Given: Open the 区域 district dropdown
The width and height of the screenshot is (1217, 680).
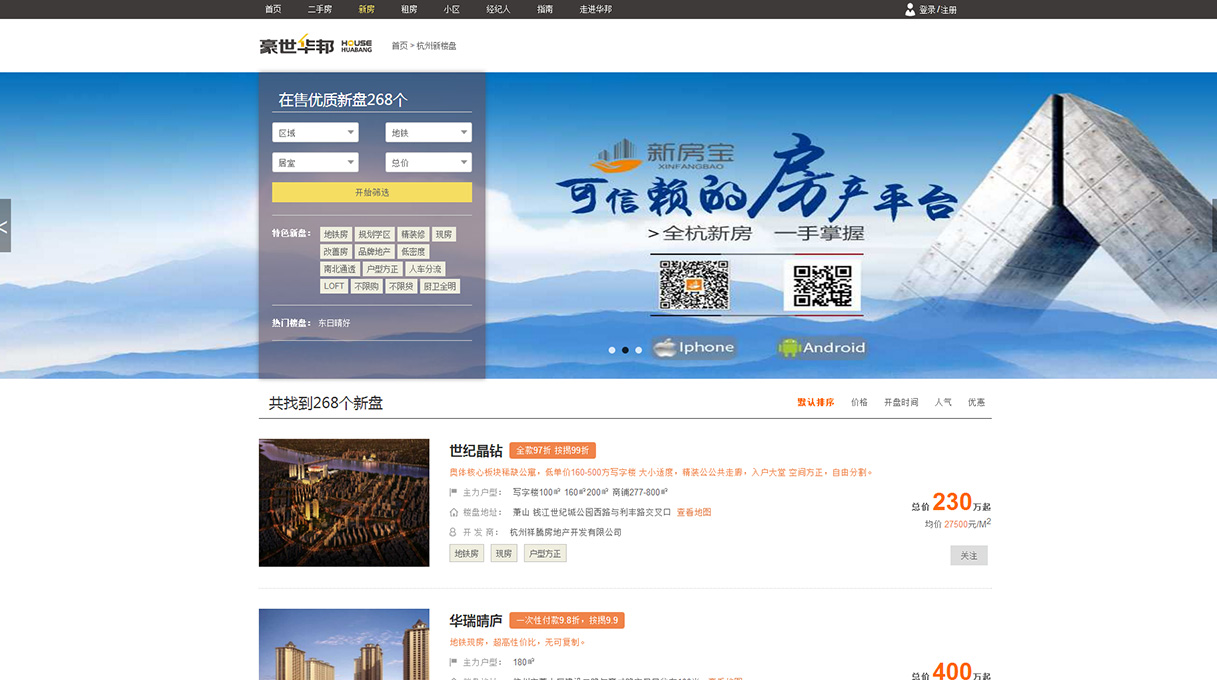Looking at the screenshot, I should pos(315,133).
